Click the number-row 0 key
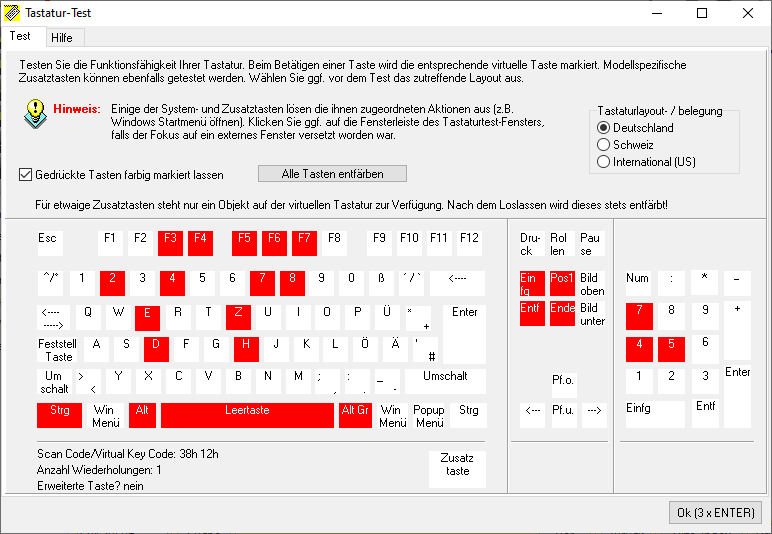The width and height of the screenshot is (772, 534). [351, 283]
